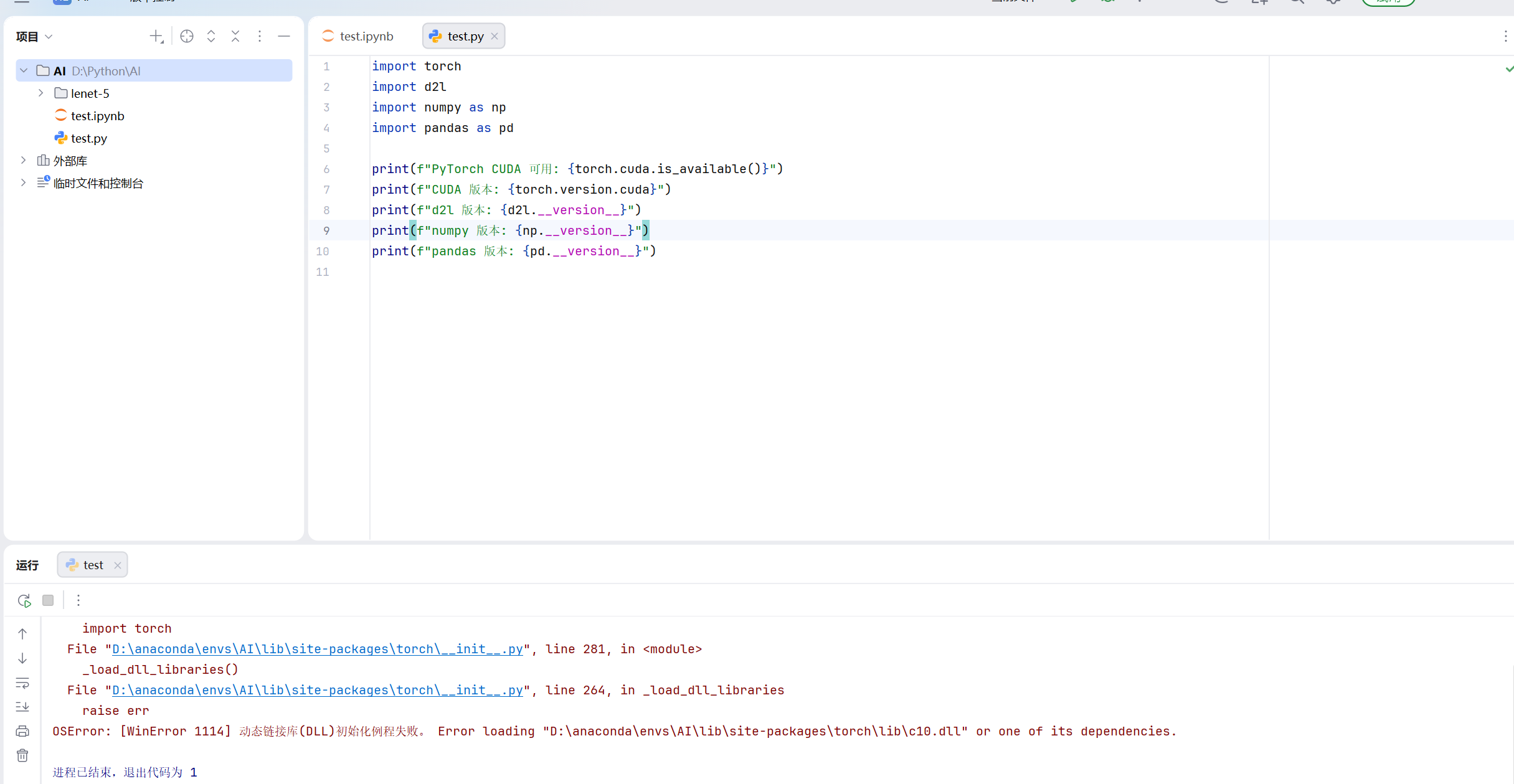This screenshot has width=1514, height=784.
Task: Expand the 外部库 external libraries node
Action: [24, 161]
